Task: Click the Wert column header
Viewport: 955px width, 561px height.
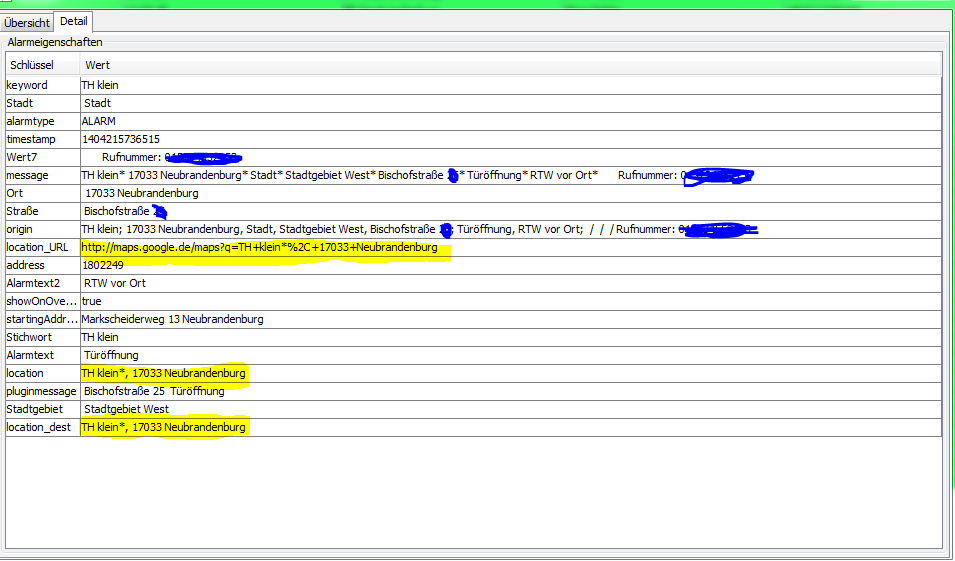Action: (x=97, y=65)
